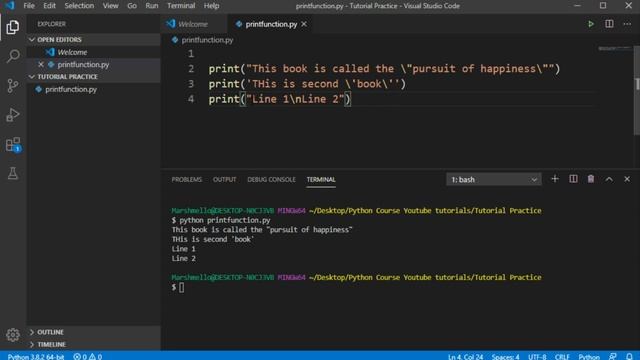Open the Edit menu
640x360 pixels.
click(49, 6)
